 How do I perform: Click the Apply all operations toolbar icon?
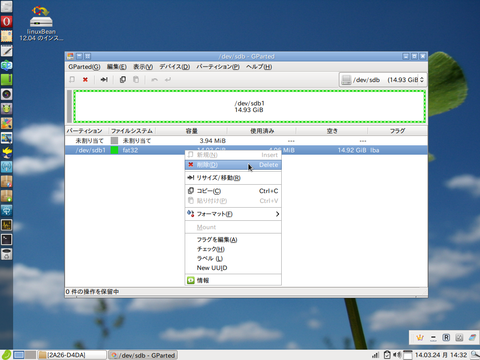168,80
